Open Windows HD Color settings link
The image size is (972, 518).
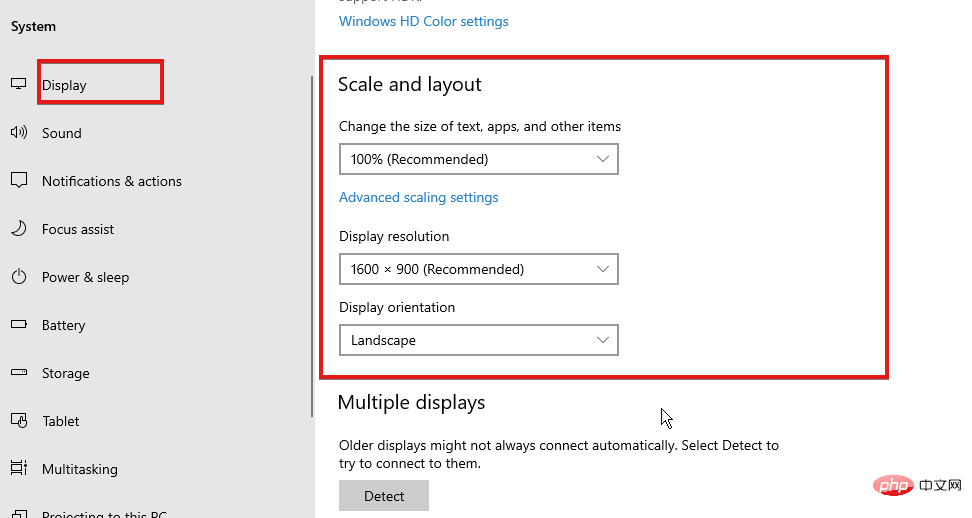click(x=423, y=21)
